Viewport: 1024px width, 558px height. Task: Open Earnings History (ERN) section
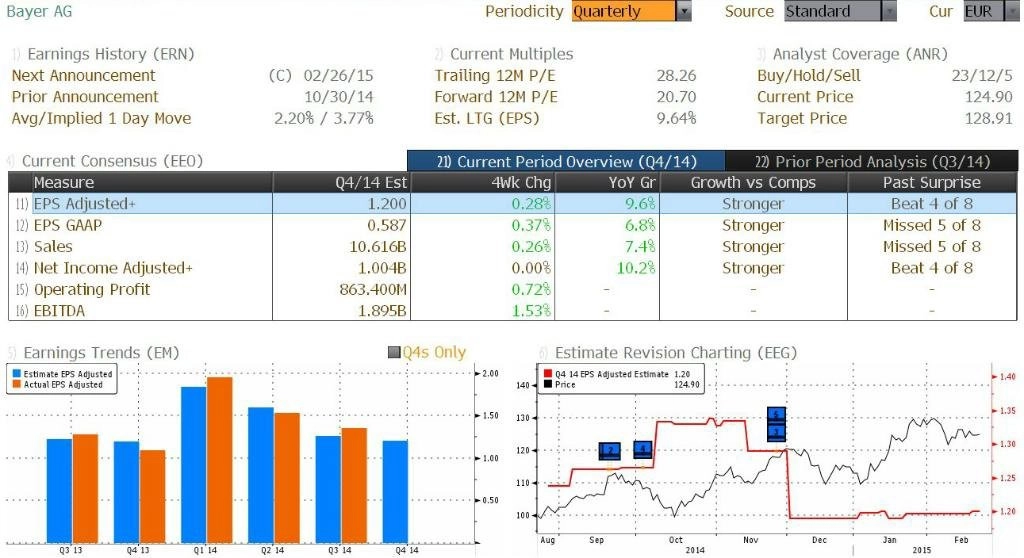[110, 54]
